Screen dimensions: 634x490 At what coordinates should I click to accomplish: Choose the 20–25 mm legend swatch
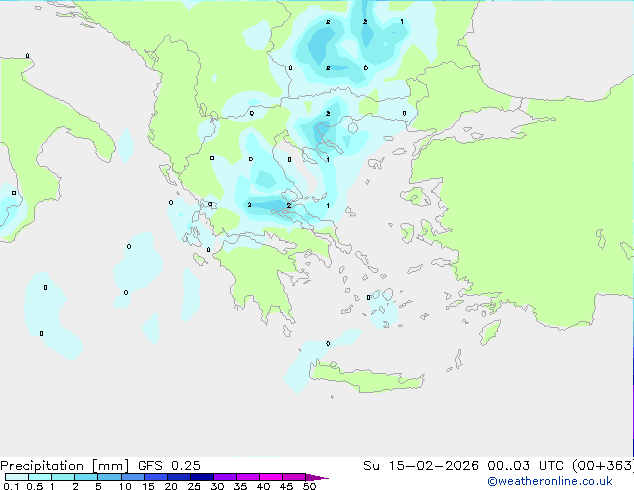point(178,477)
